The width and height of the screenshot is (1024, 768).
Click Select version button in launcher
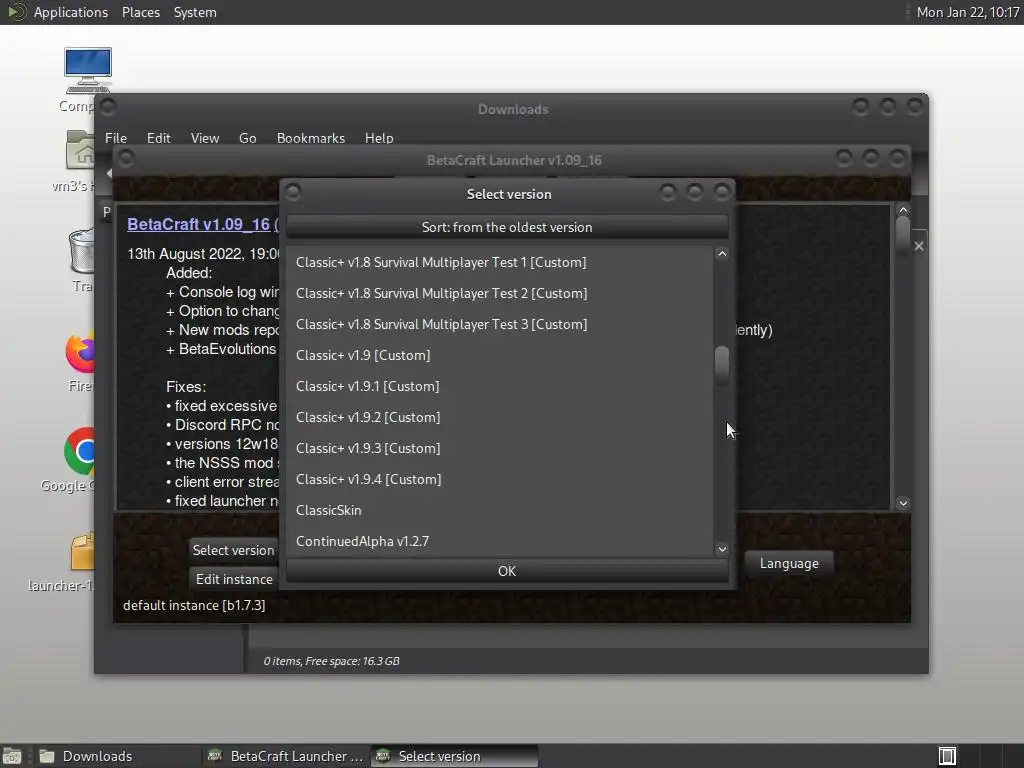[x=233, y=551]
